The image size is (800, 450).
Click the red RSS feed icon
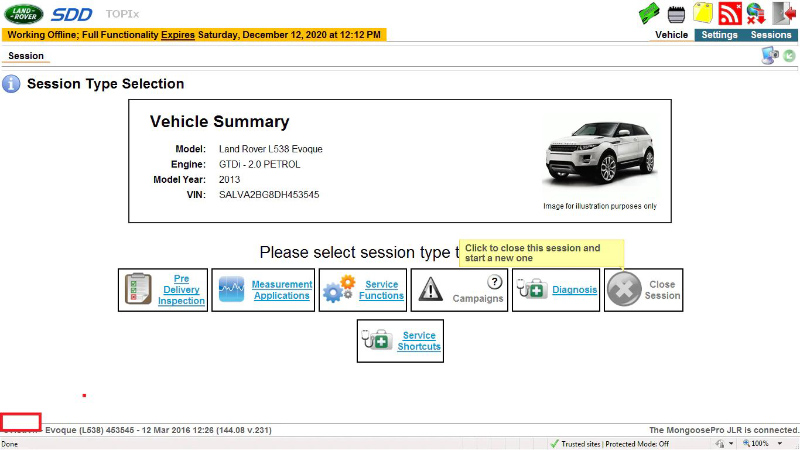click(x=730, y=13)
